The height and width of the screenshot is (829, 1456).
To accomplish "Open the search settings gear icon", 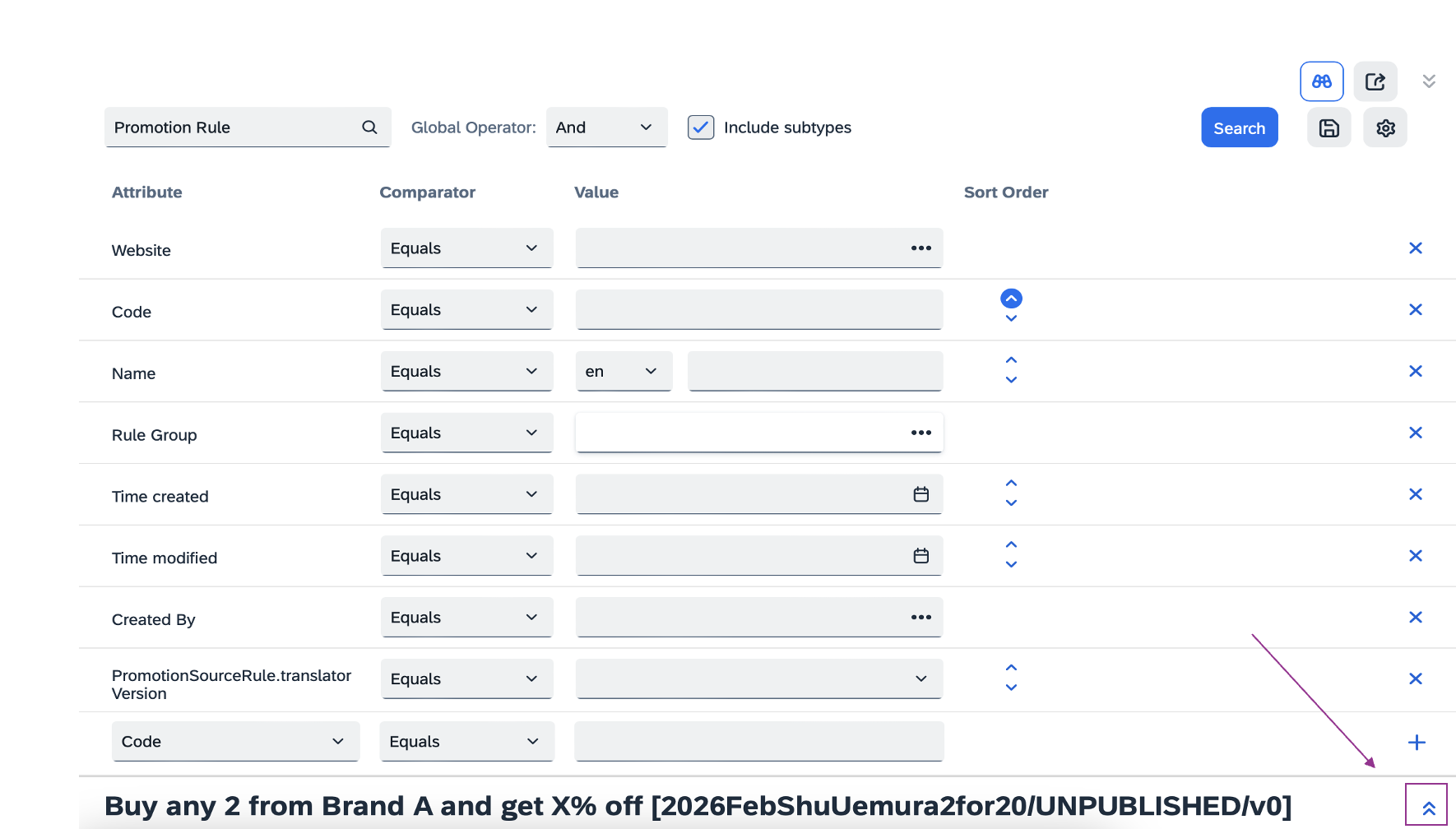I will (x=1385, y=128).
